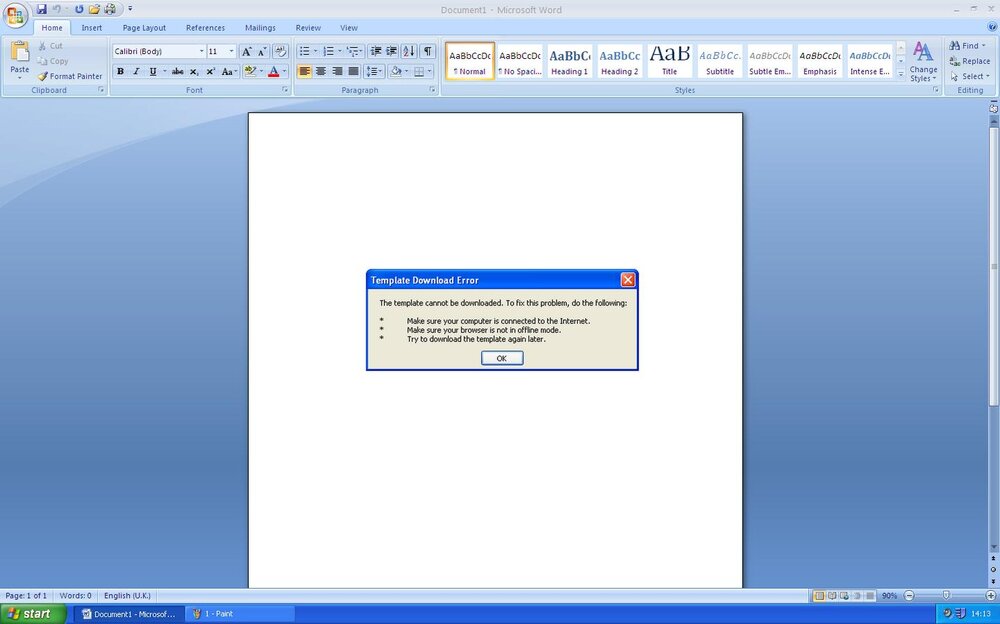Click Replace in Editing group

(x=969, y=61)
